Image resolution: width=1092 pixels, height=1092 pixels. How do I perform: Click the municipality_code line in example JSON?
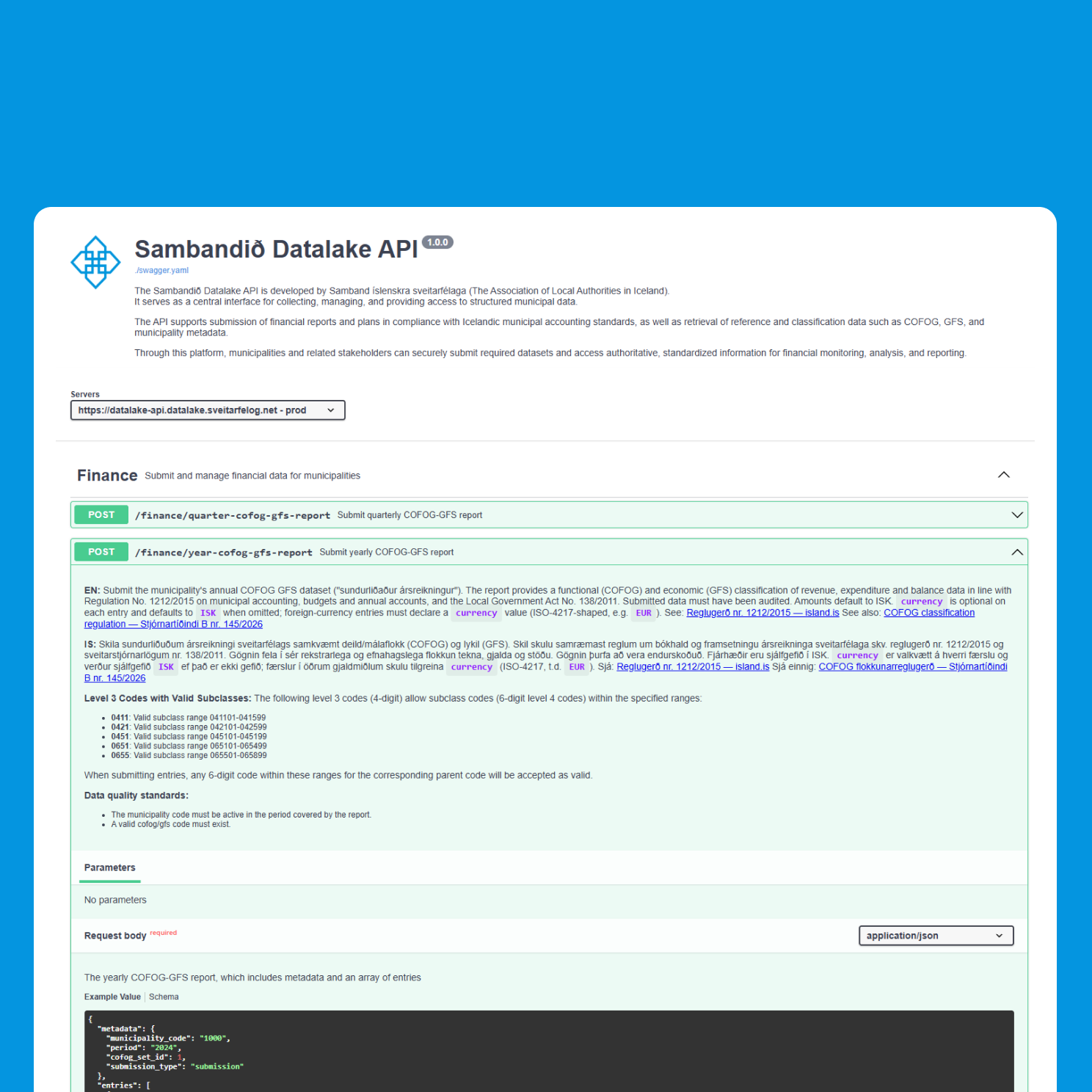(168, 1038)
